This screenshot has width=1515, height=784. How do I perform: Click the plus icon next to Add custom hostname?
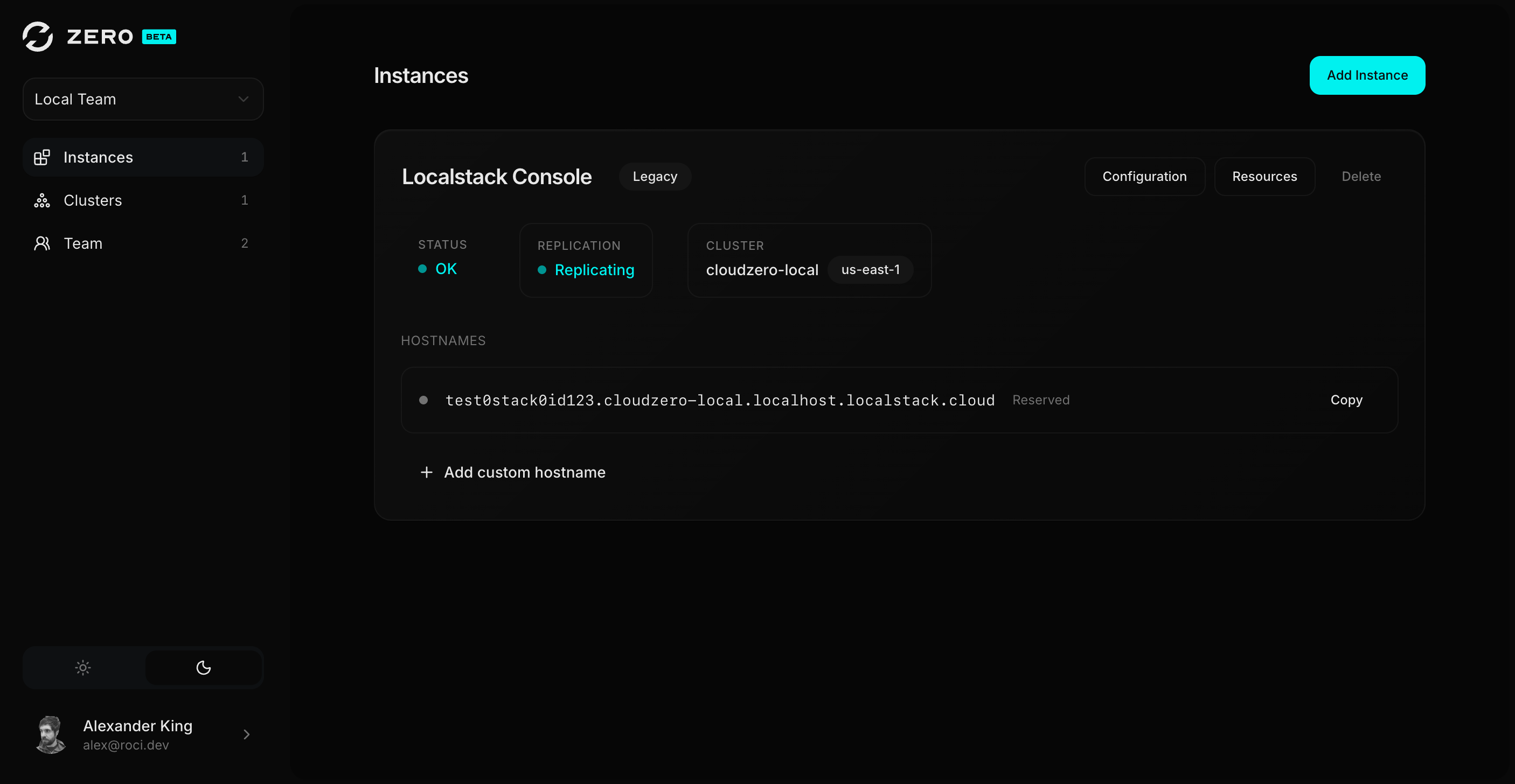click(x=426, y=472)
